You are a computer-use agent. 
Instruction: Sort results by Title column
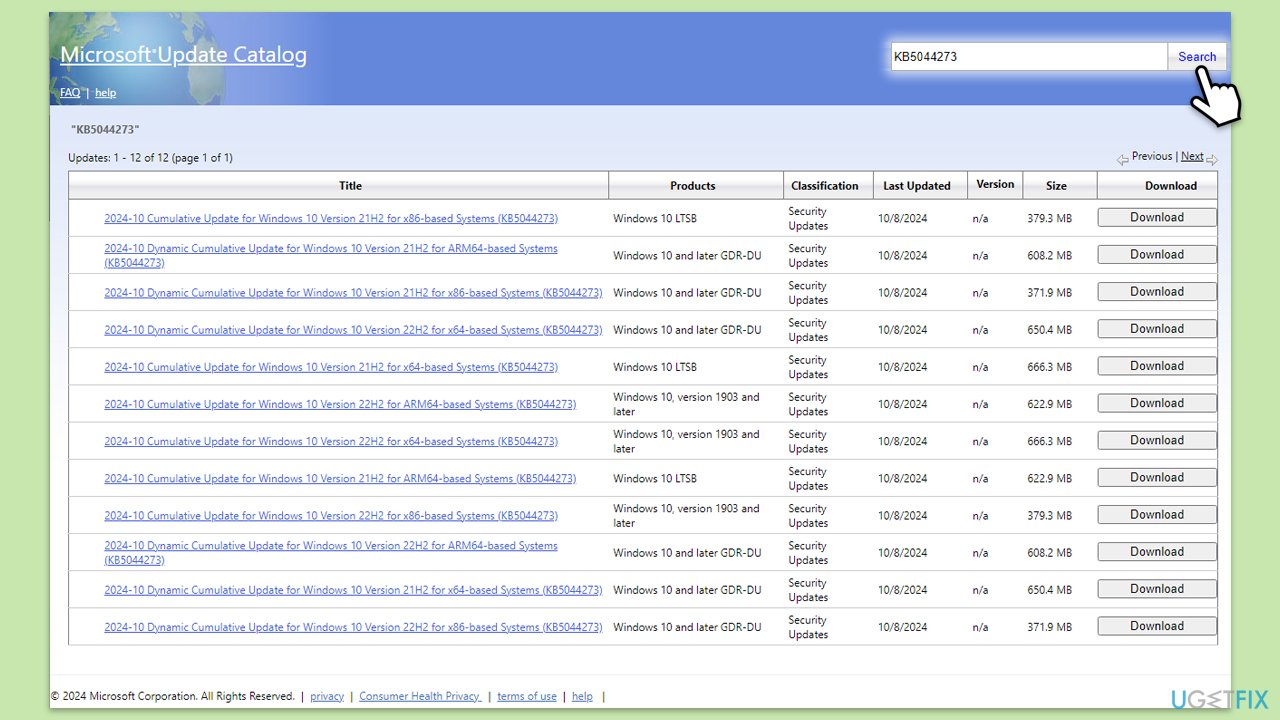(x=350, y=186)
